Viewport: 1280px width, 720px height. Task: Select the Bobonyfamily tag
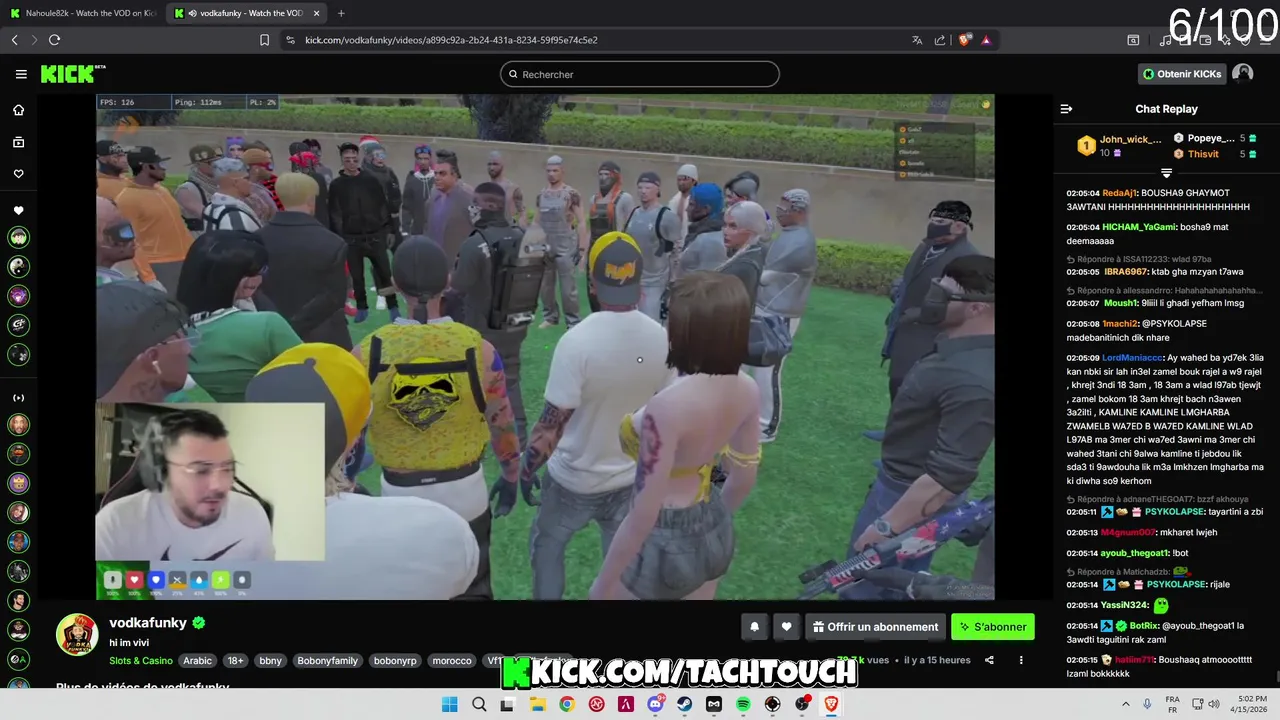327,661
